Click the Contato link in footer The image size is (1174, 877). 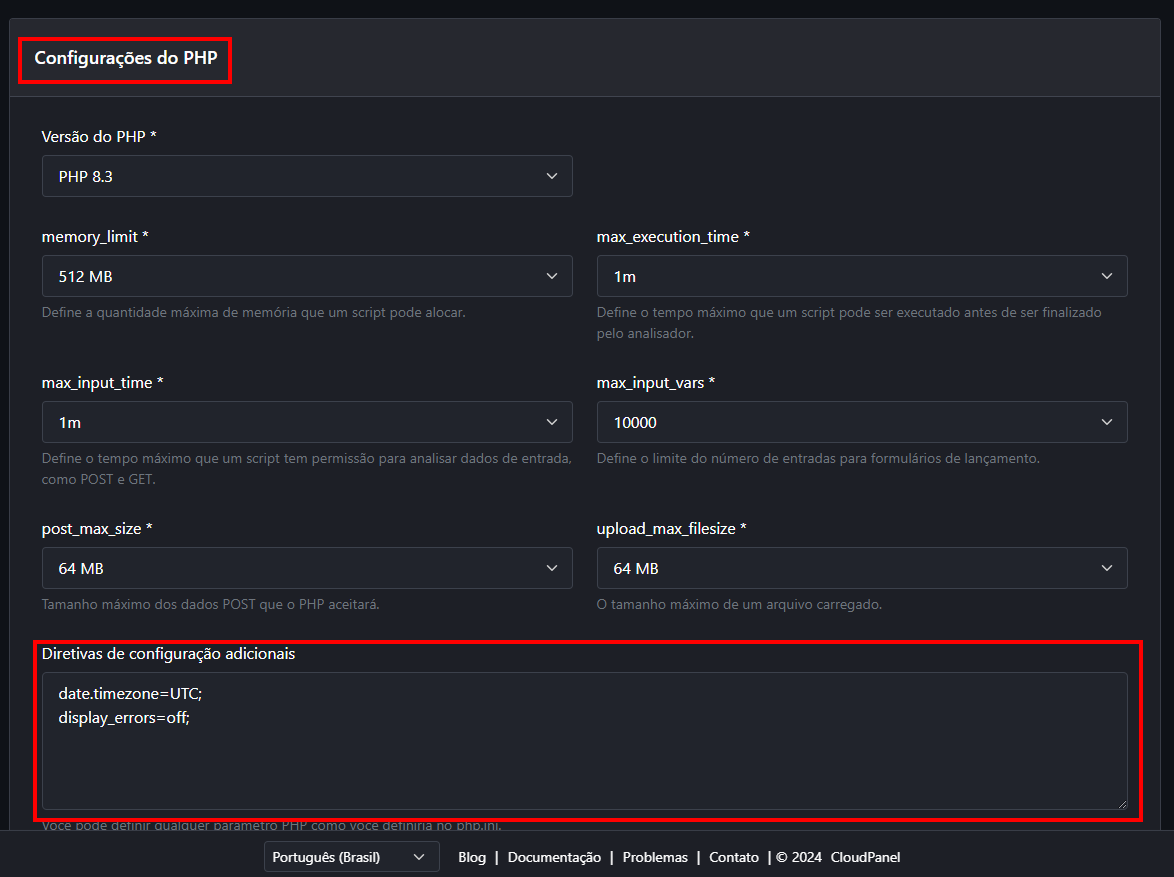[x=734, y=857]
